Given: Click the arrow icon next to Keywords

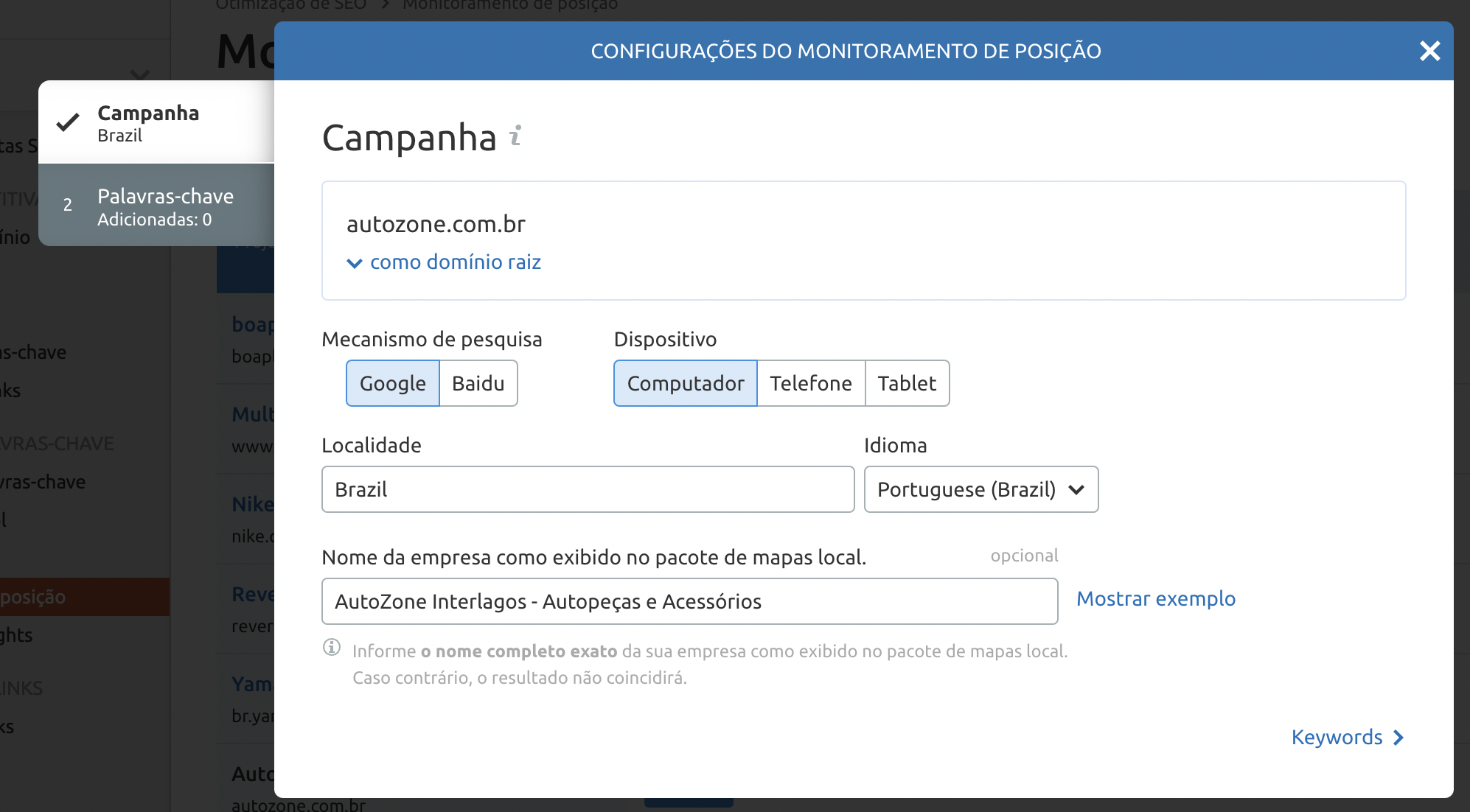Looking at the screenshot, I should [x=1398, y=738].
